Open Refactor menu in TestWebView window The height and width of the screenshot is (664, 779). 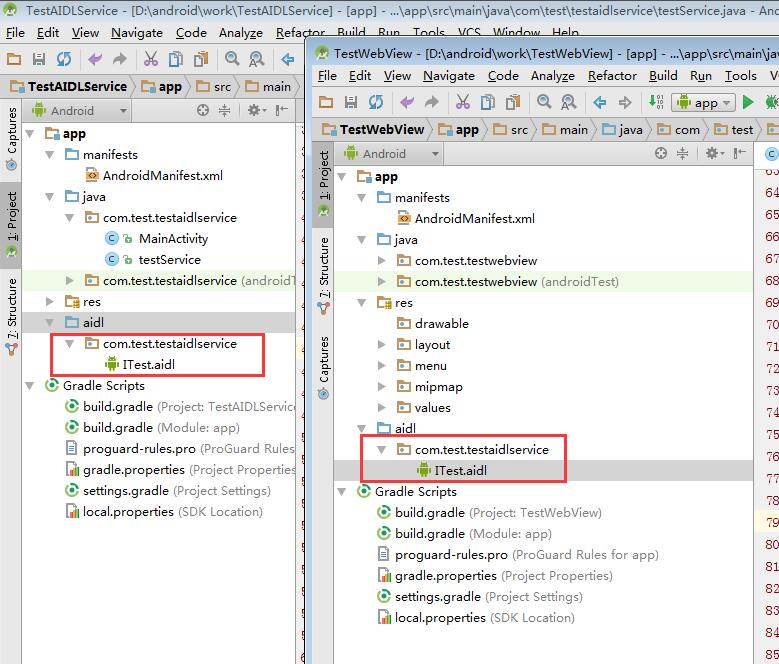612,75
